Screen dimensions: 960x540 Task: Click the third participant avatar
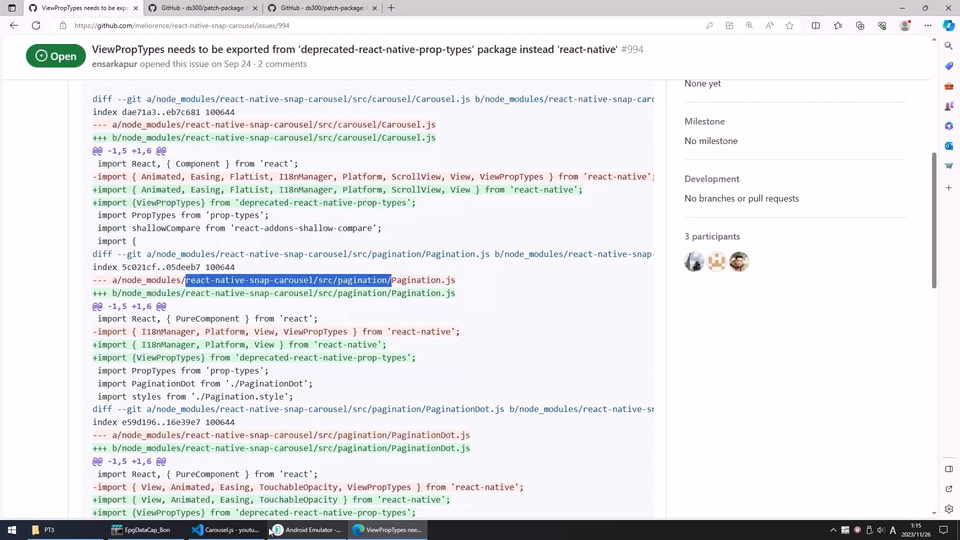pos(739,261)
